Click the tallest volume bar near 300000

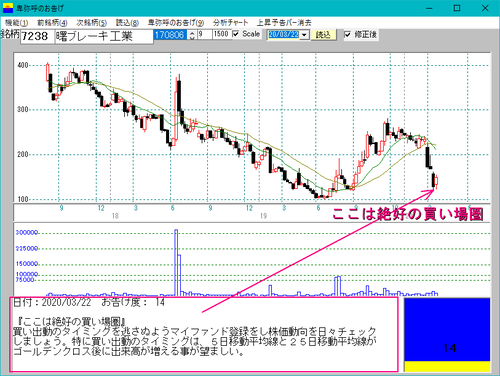tap(176, 263)
